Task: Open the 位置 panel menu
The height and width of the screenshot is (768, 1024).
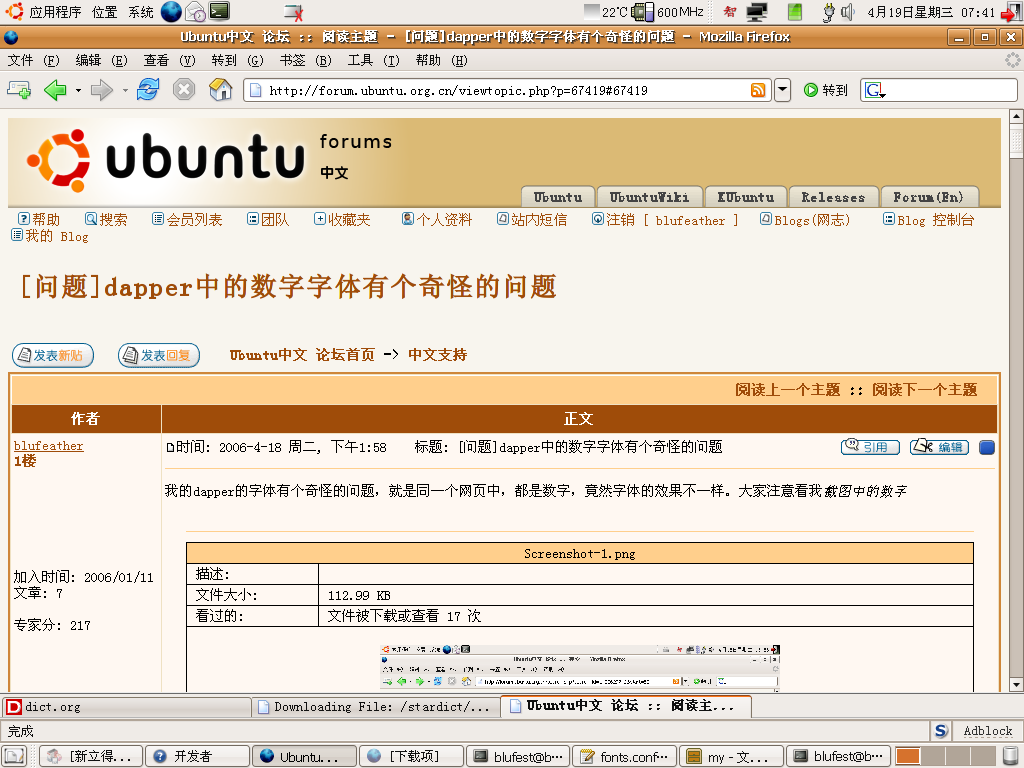Action: pos(104,12)
